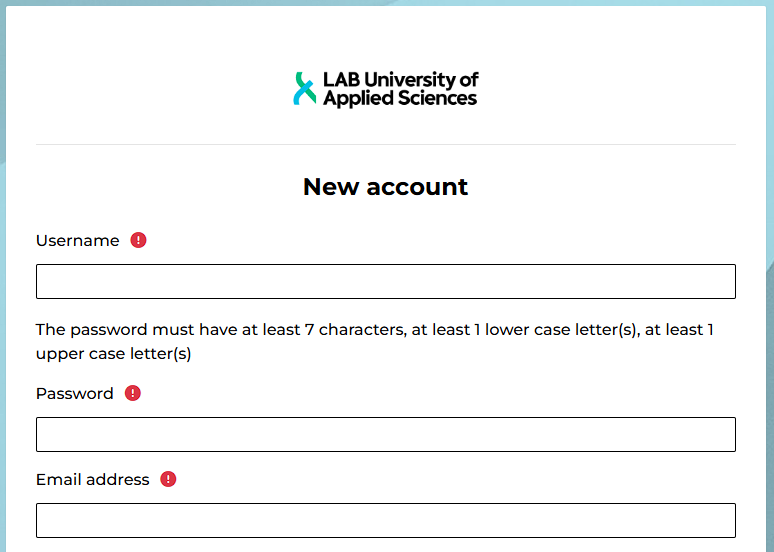This screenshot has height=552, width=774.
Task: Click the Email address field label
Action: click(x=92, y=480)
